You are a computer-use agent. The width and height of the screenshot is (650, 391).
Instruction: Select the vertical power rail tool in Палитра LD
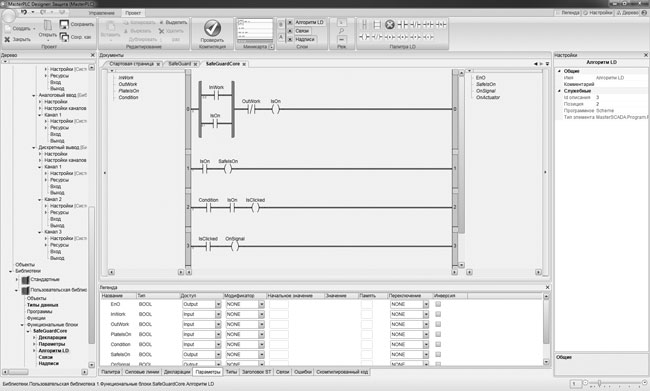tap(364, 24)
